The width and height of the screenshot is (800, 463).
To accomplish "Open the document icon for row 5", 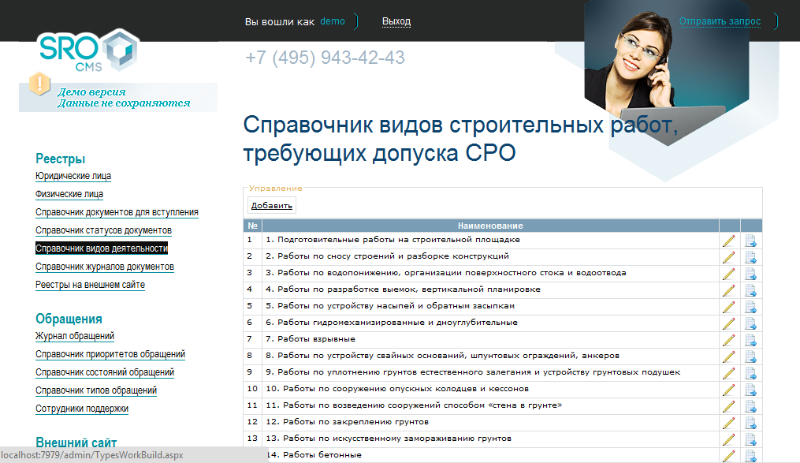I will point(750,306).
